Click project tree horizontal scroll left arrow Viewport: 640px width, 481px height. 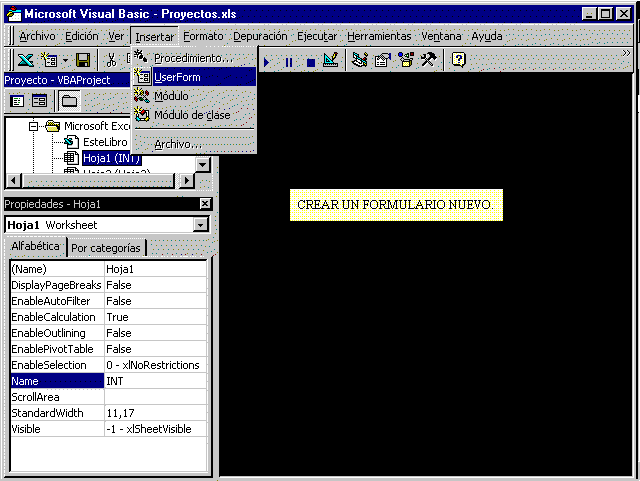pos(13,180)
